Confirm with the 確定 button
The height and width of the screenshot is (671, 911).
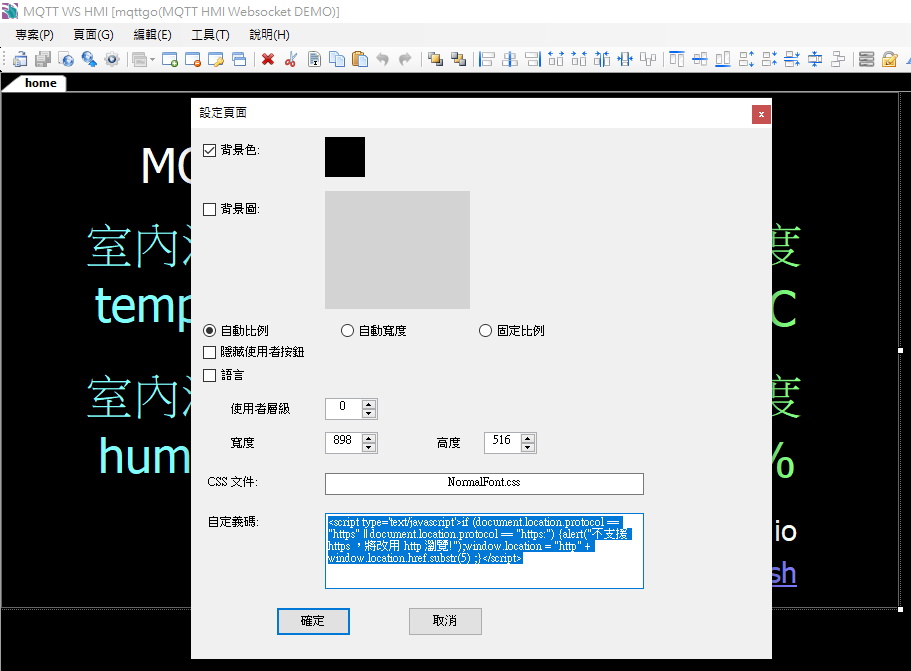click(x=313, y=621)
